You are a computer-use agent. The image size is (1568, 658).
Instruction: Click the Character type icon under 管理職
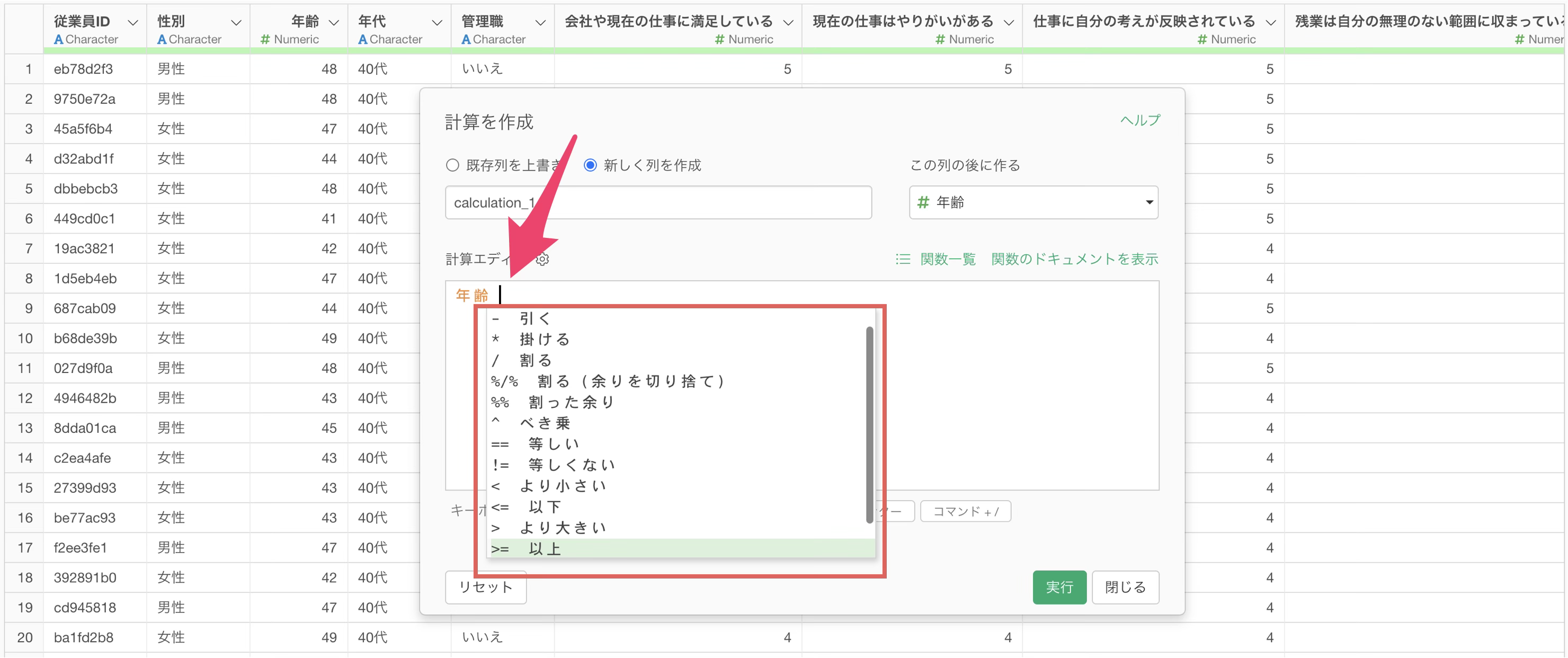(x=466, y=40)
